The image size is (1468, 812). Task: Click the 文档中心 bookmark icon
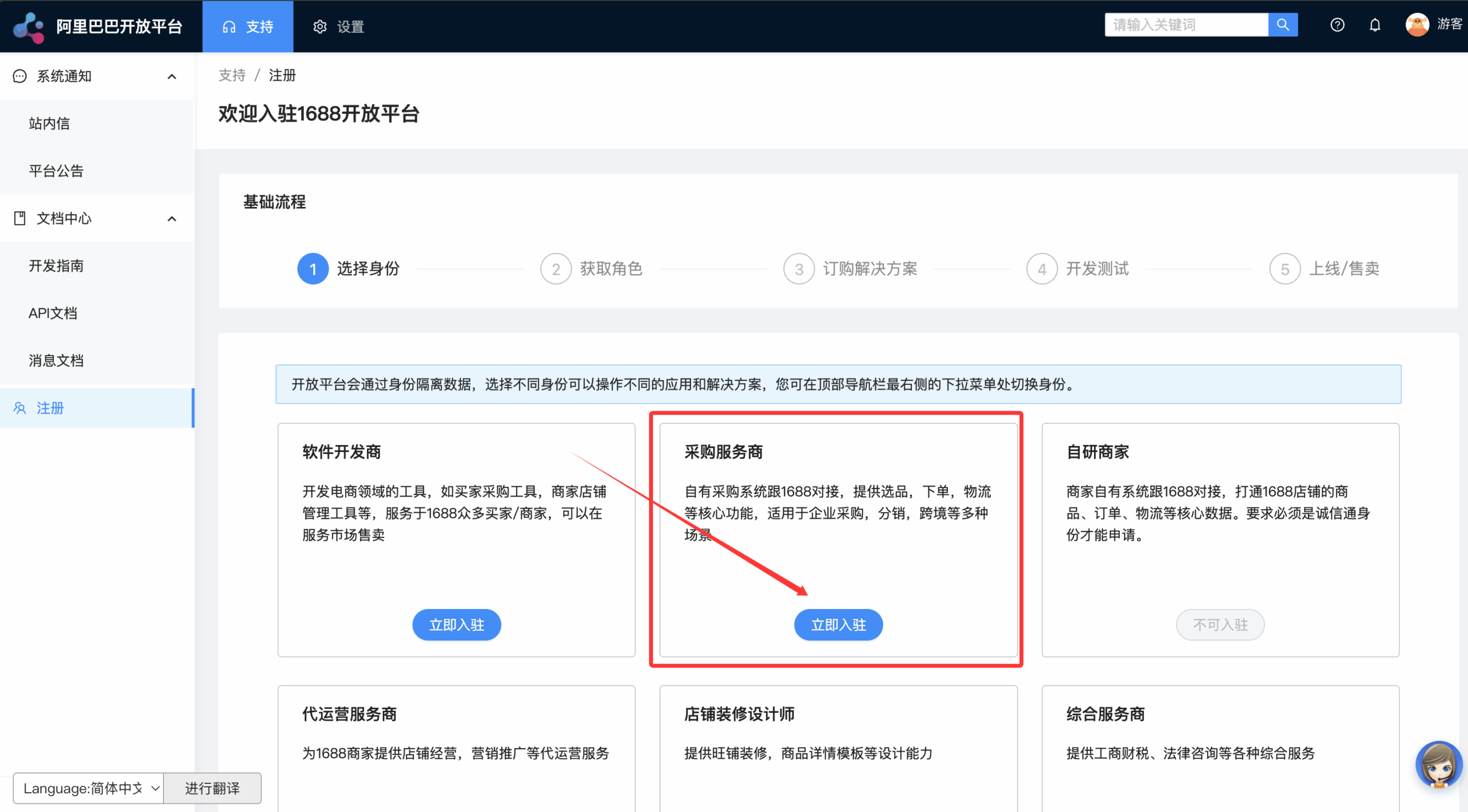click(x=19, y=218)
